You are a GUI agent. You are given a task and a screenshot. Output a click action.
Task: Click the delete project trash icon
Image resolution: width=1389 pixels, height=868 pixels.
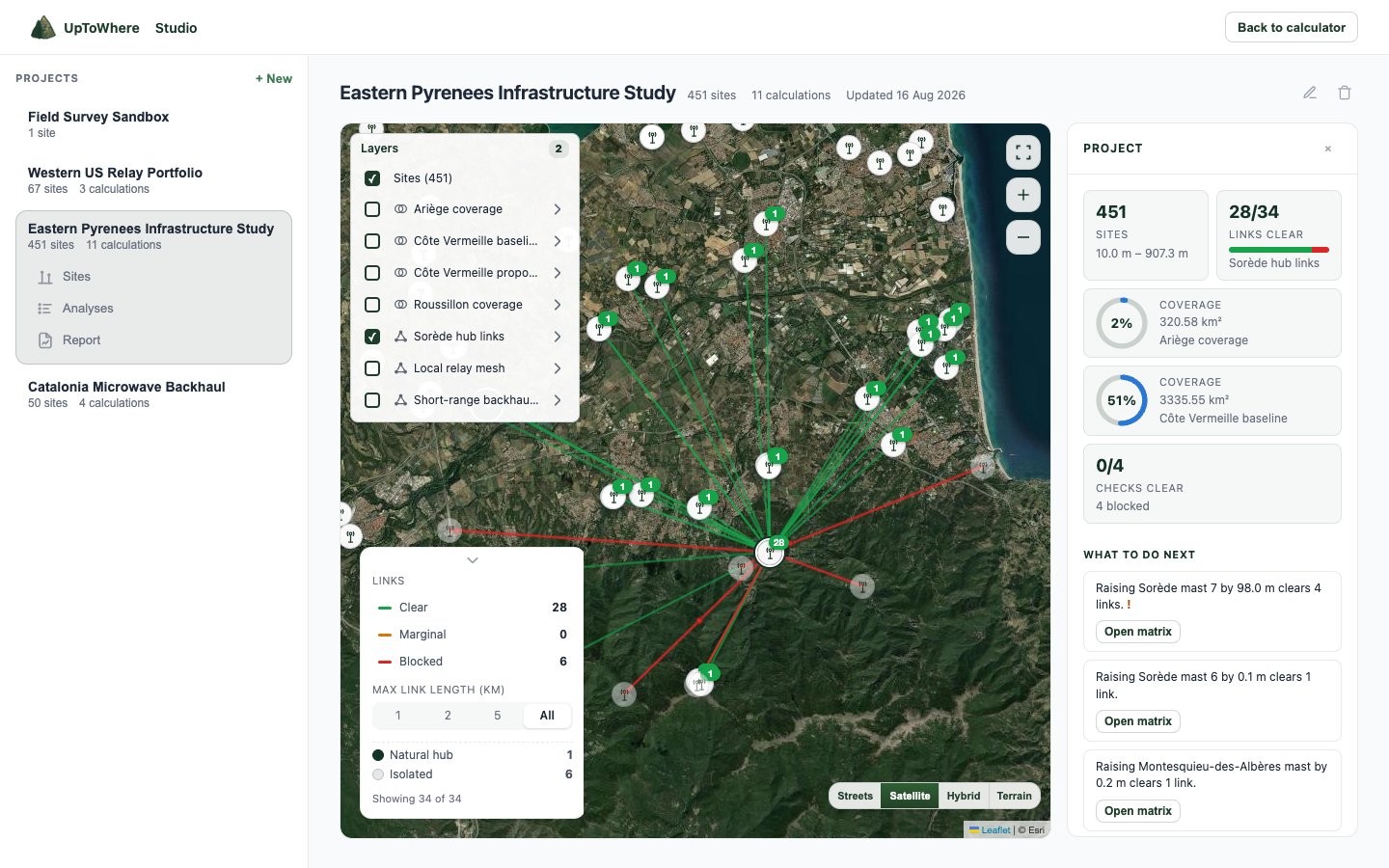click(x=1345, y=93)
